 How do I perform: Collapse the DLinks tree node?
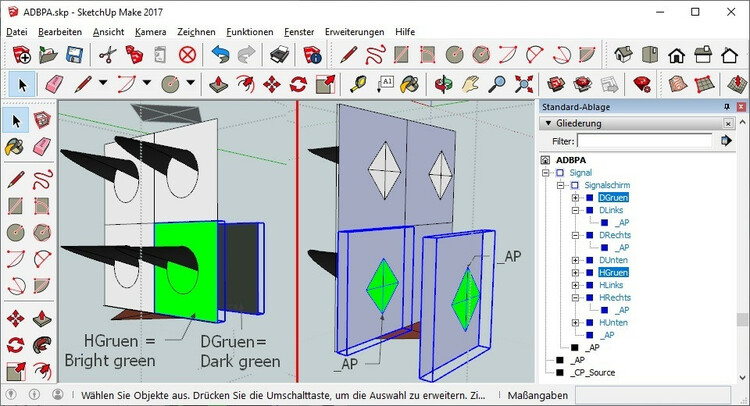575,210
